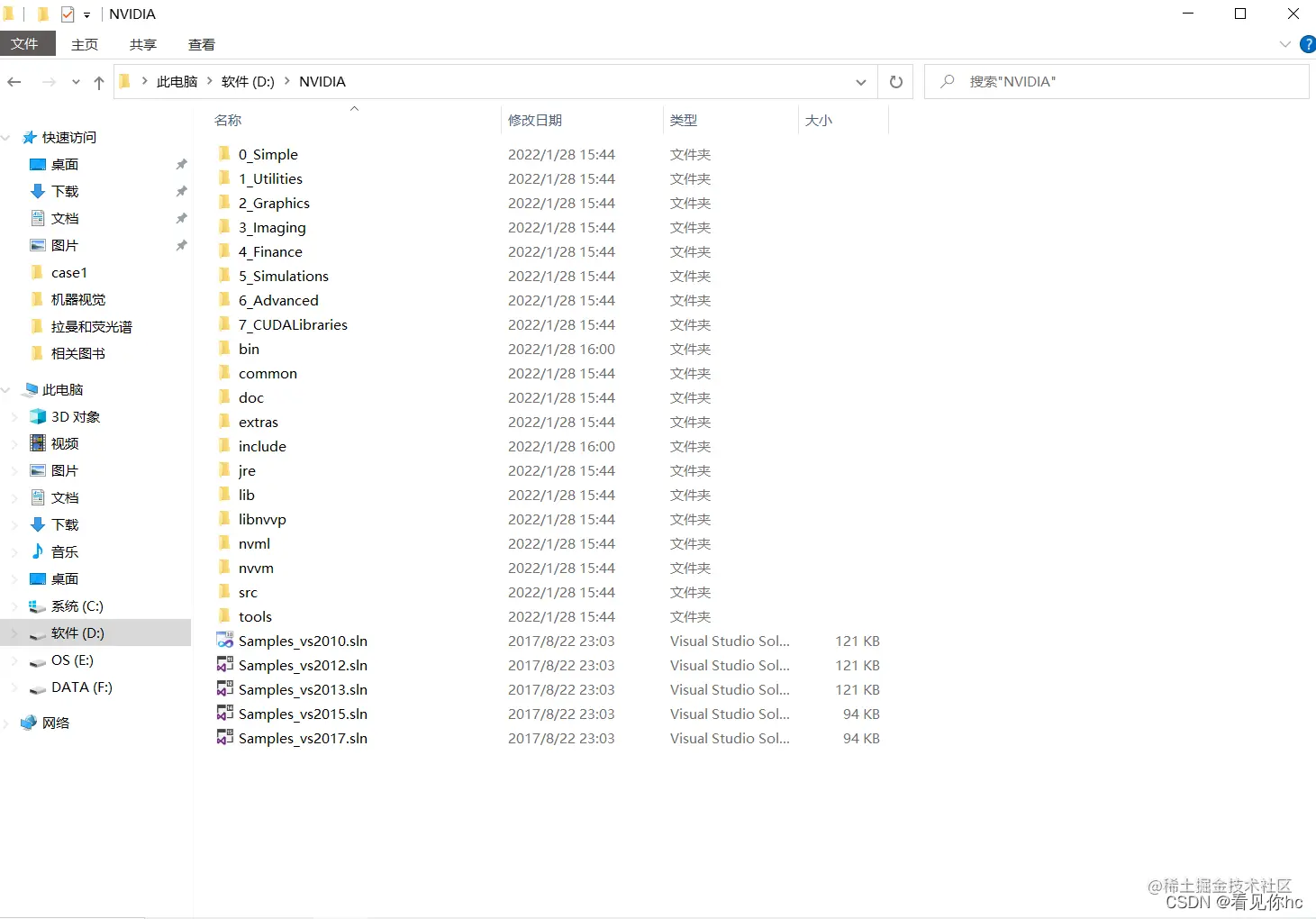The image size is (1316, 919).
Task: Click the OS (E:) drive icon
Action: (38, 661)
